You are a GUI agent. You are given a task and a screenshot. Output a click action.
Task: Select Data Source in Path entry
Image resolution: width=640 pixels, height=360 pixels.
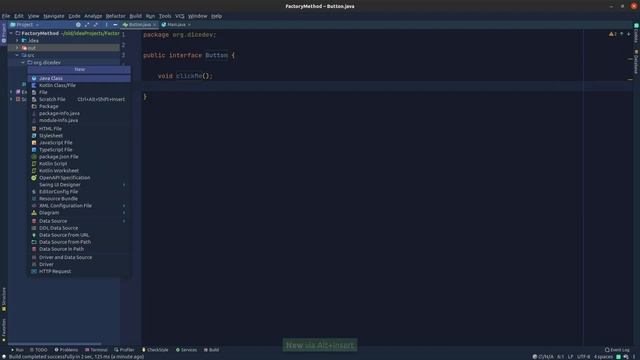(79, 249)
